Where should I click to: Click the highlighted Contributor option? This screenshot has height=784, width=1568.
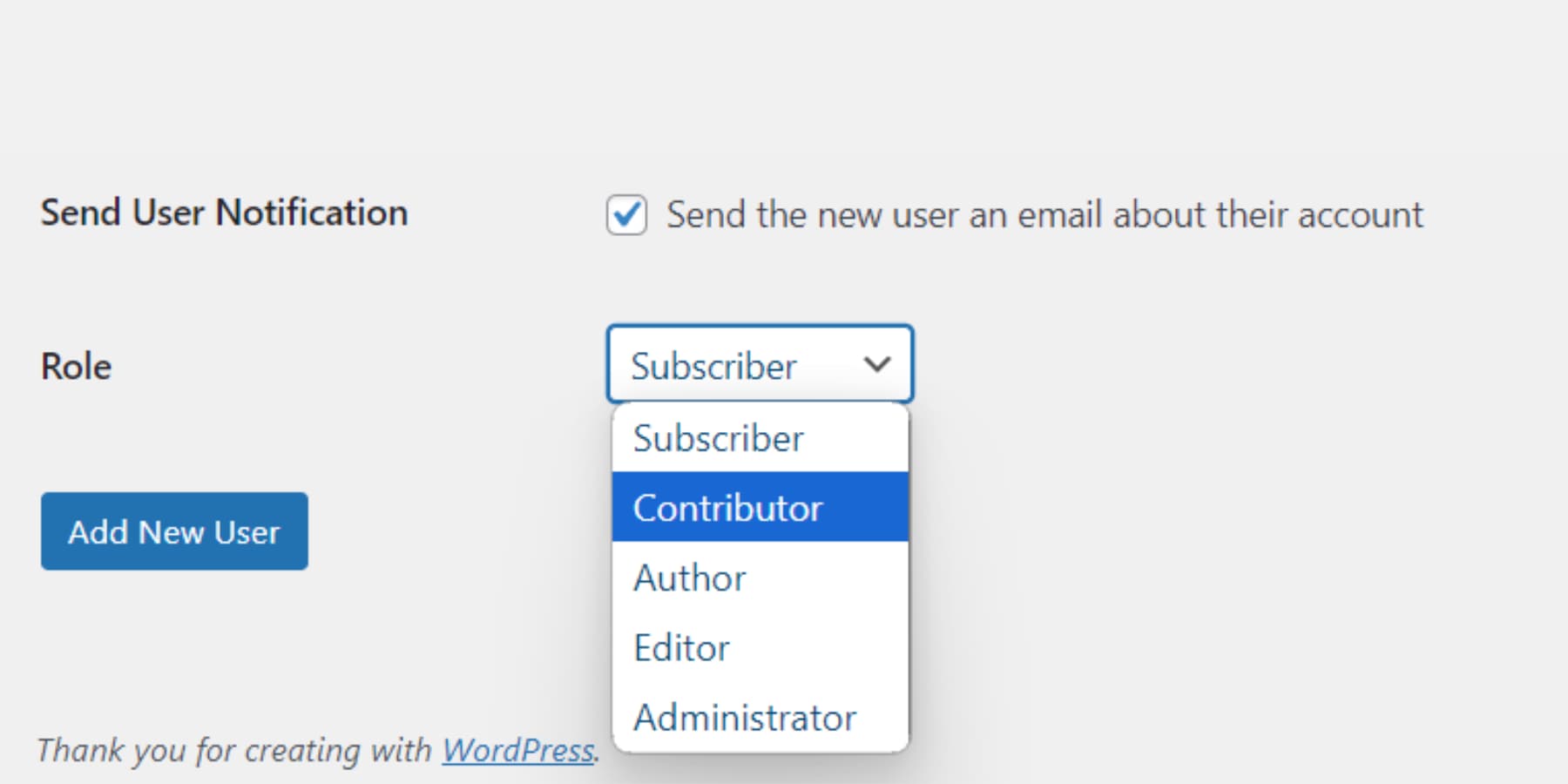click(728, 508)
